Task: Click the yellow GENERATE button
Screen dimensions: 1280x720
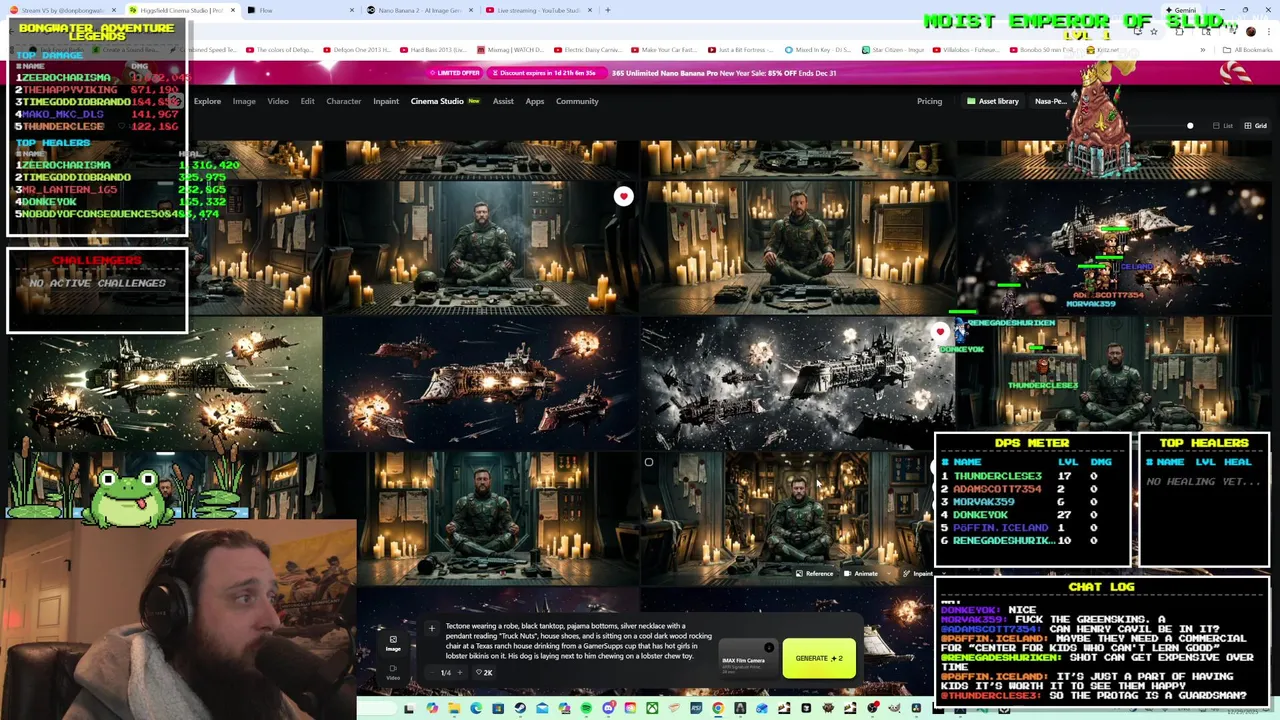Action: click(819, 658)
